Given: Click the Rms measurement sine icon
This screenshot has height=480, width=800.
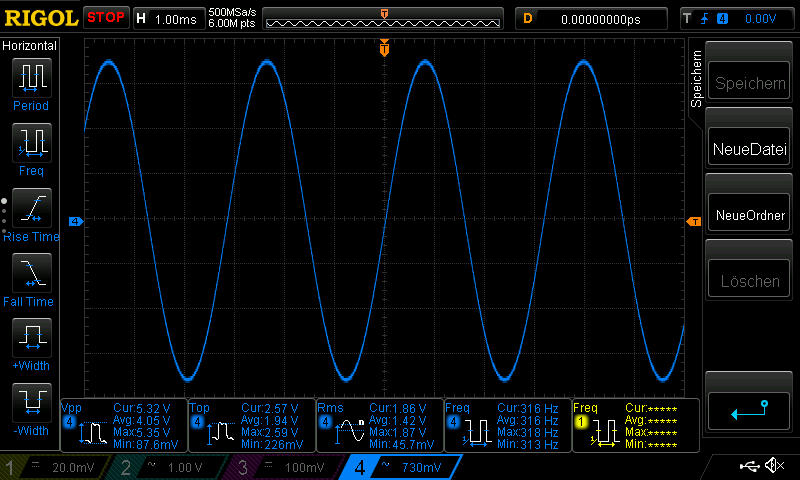Looking at the screenshot, I should pyautogui.click(x=349, y=432).
